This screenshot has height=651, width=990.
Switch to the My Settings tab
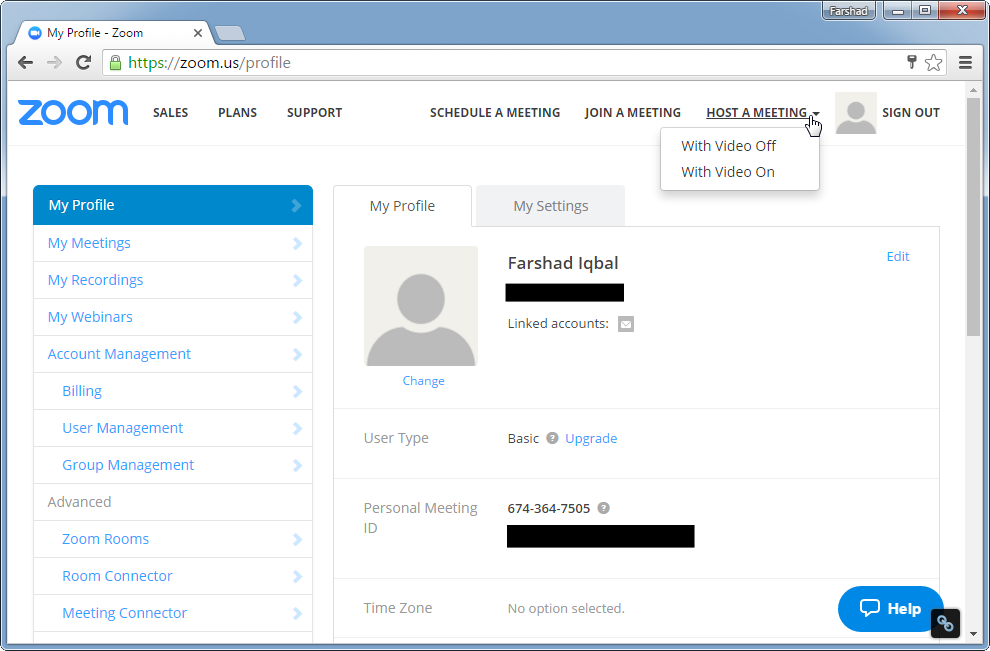550,206
